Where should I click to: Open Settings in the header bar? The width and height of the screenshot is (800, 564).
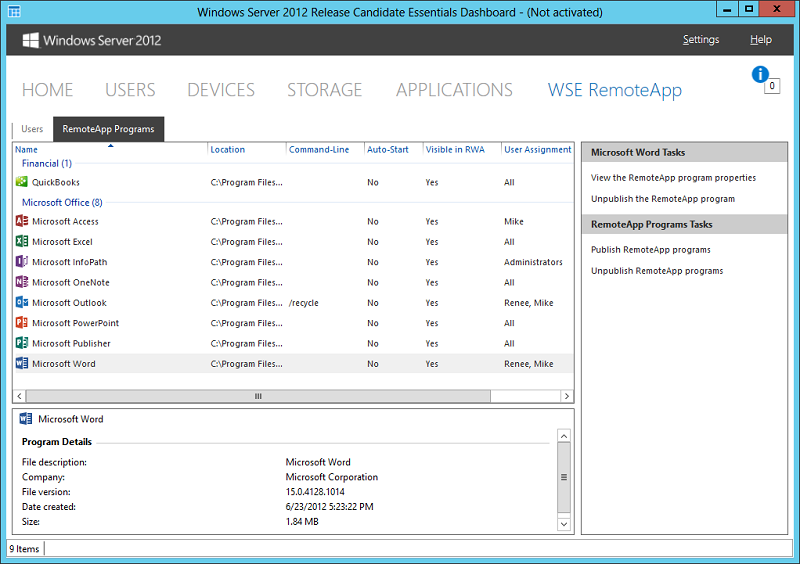click(701, 40)
